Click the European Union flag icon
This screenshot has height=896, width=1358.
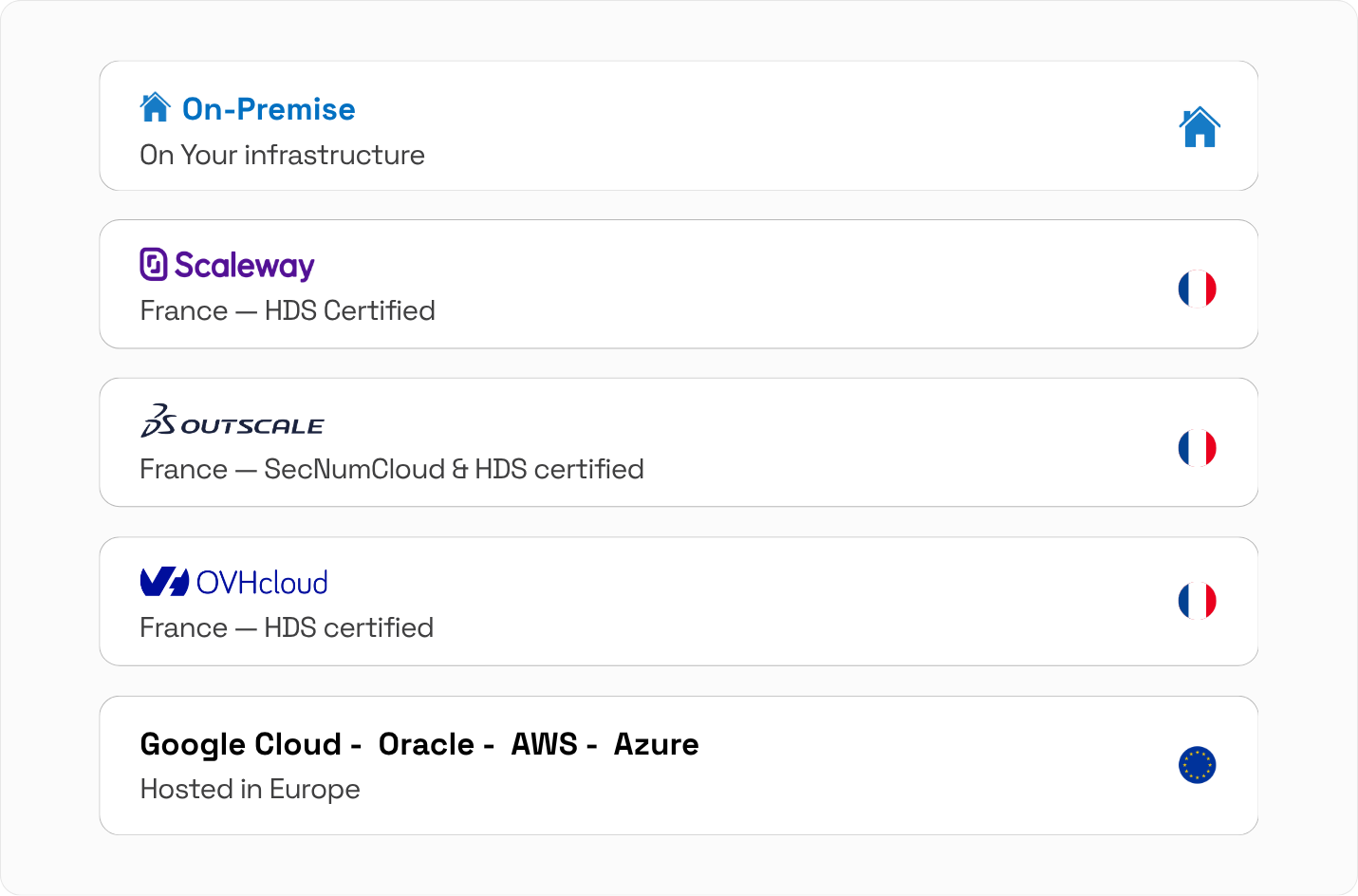pos(1197,765)
